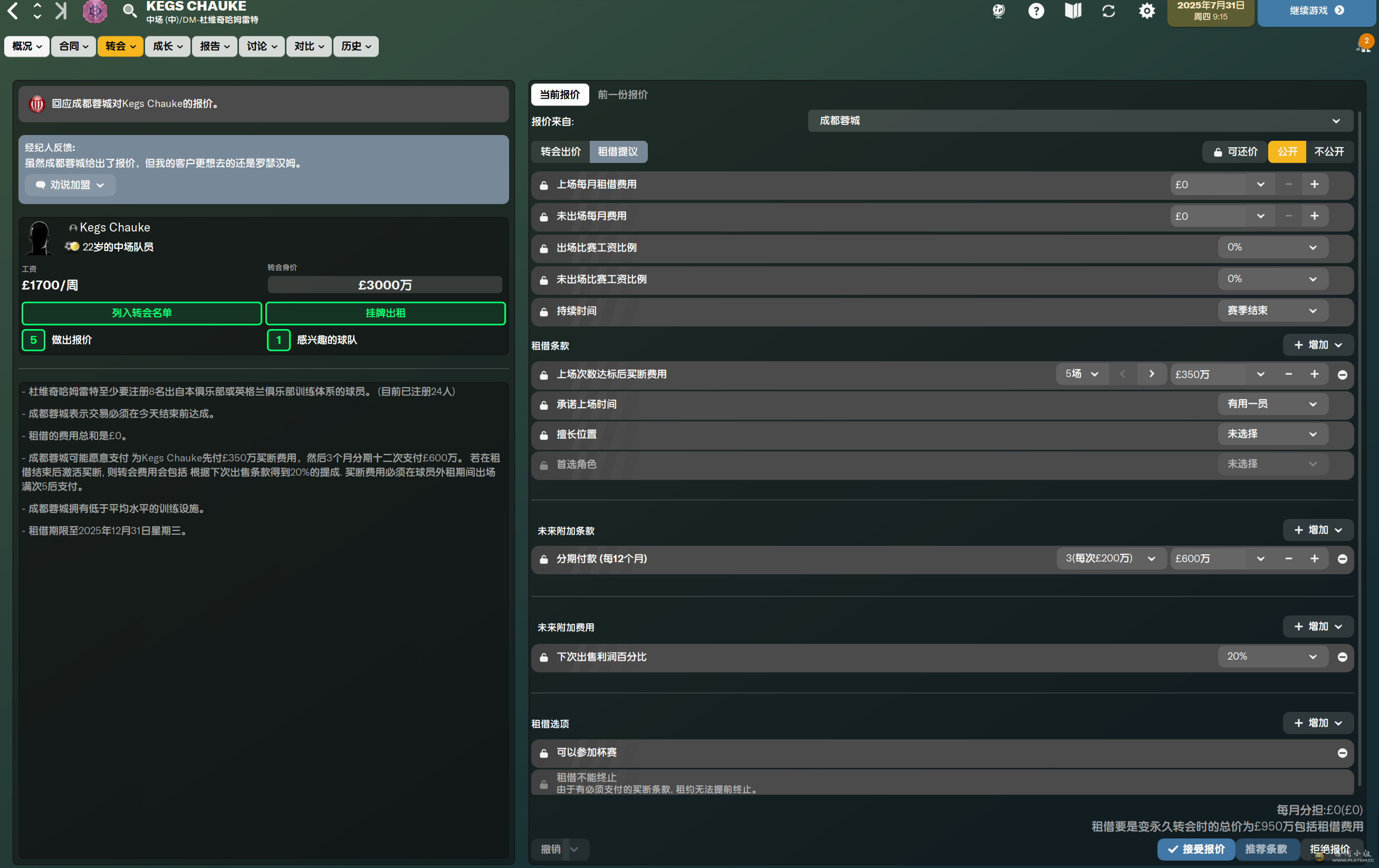
Task: Decrease the £350万 buyout fee with minus
Action: [x=1288, y=374]
